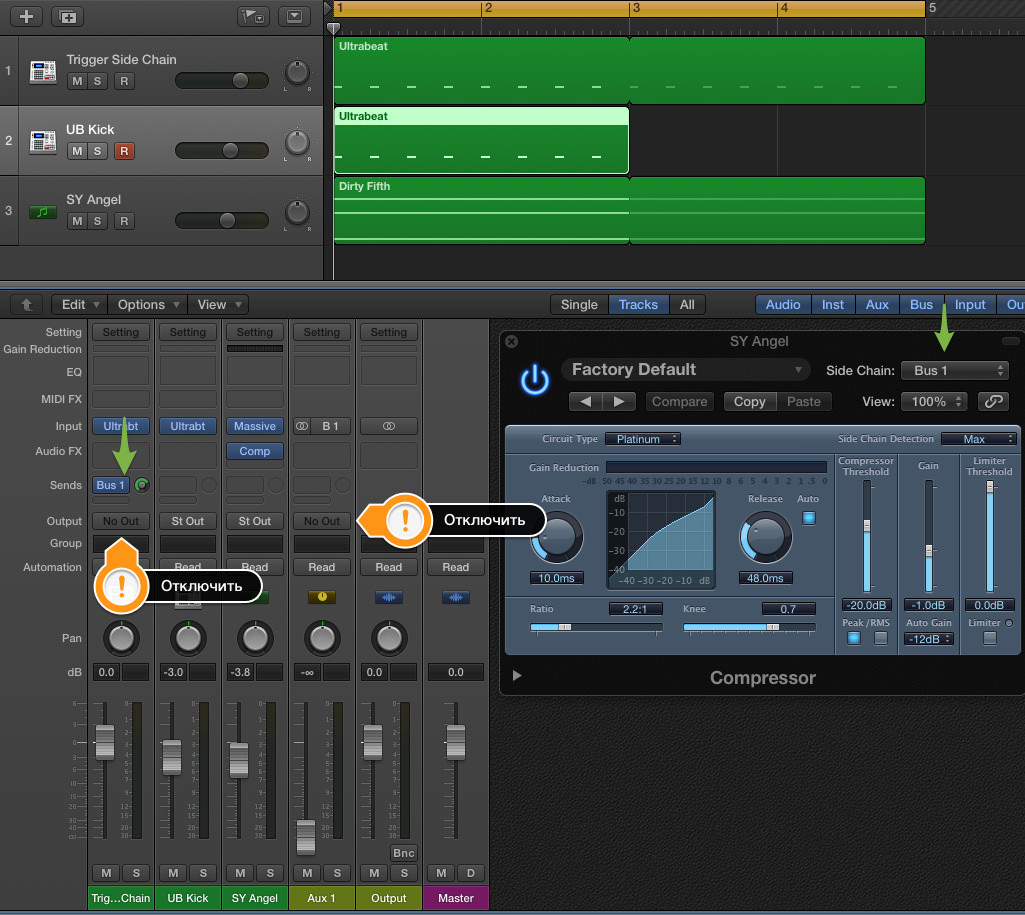Open the mixer Options menu

(148, 305)
